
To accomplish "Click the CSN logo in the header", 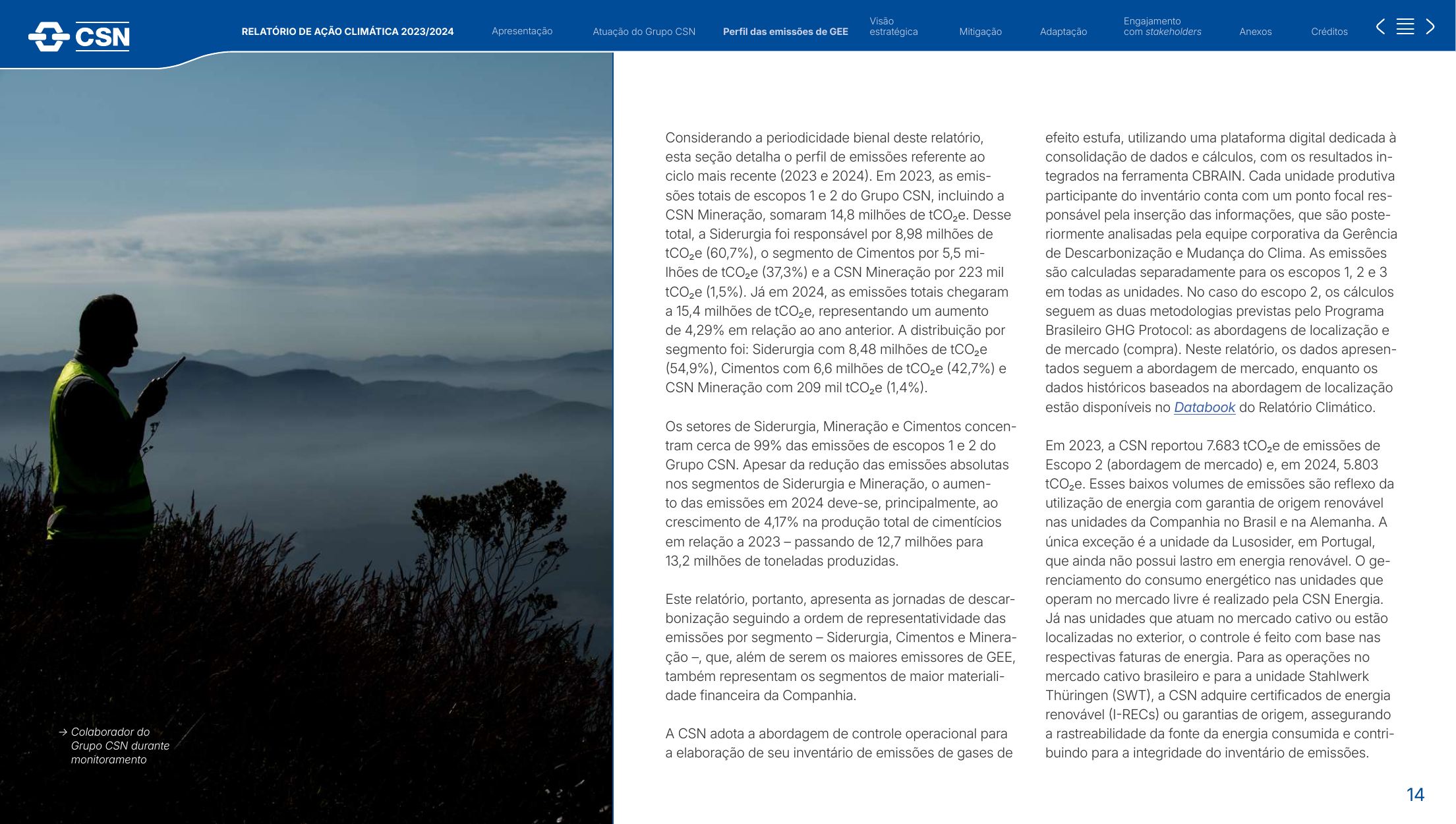I will pos(79,36).
